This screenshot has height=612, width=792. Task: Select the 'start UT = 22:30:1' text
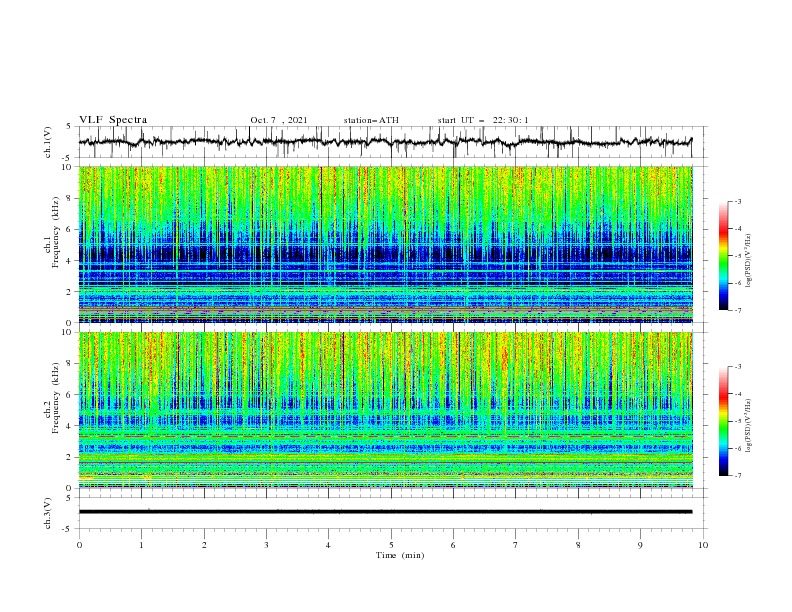pyautogui.click(x=483, y=120)
